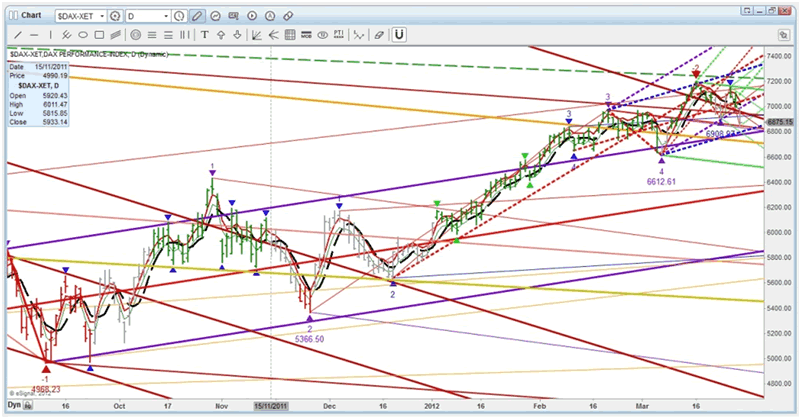Image resolution: width=800 pixels, height=419 pixels.
Task: Click the Mar label on time axis
Action: pos(642,406)
